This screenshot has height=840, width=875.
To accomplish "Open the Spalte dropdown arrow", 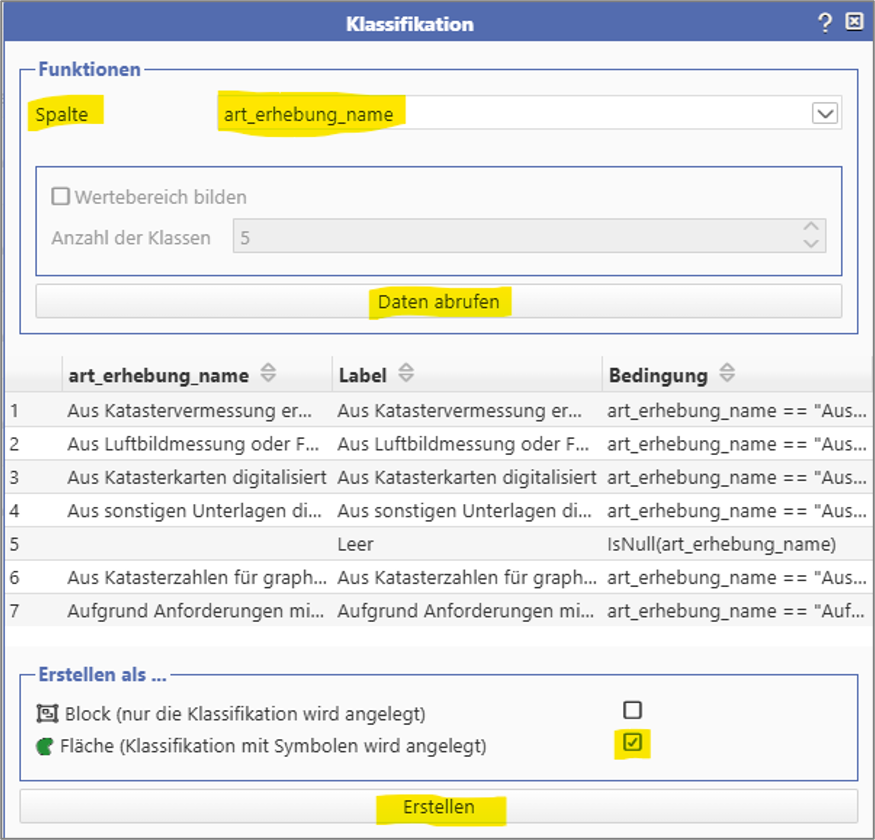I will [825, 114].
